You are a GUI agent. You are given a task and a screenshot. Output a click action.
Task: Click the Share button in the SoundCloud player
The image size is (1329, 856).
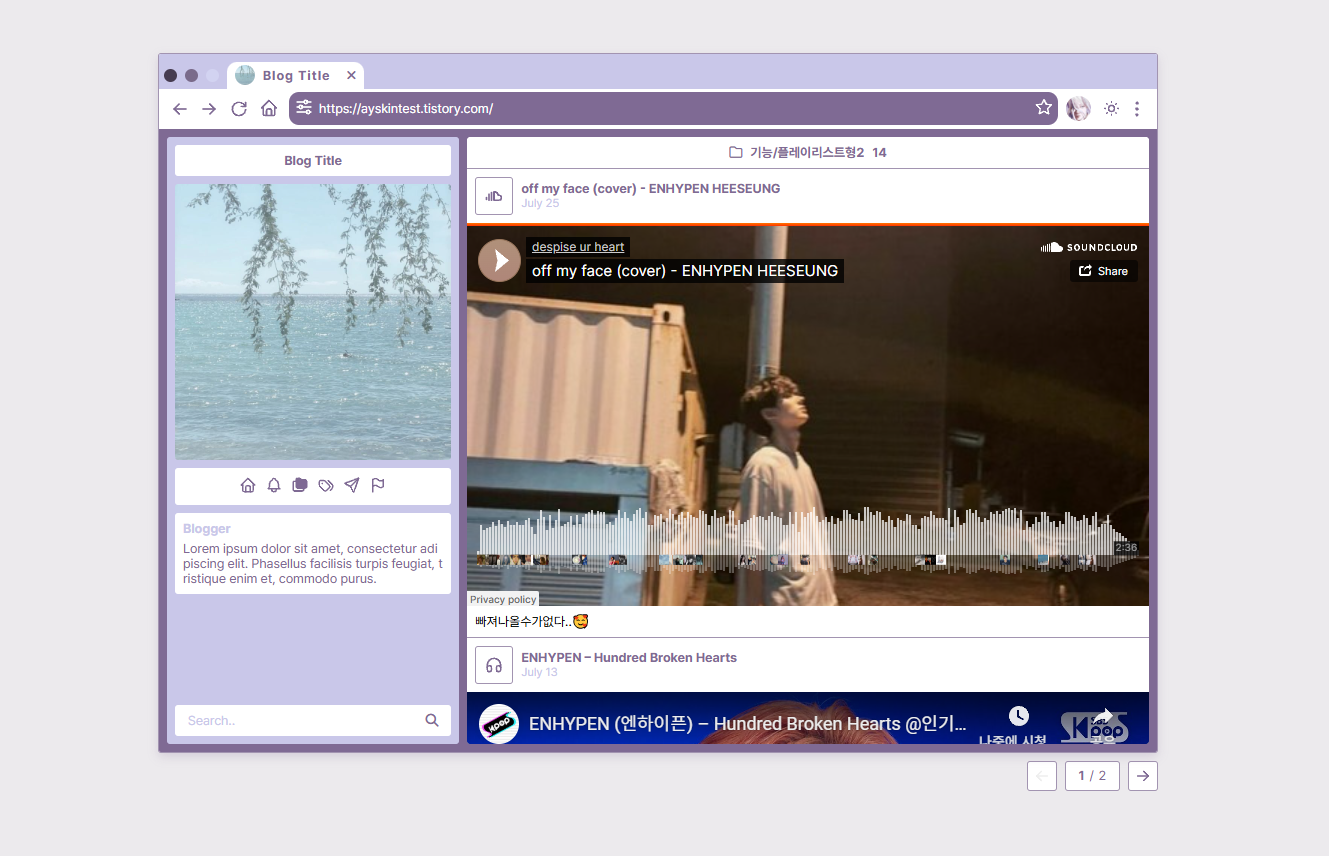[1104, 271]
